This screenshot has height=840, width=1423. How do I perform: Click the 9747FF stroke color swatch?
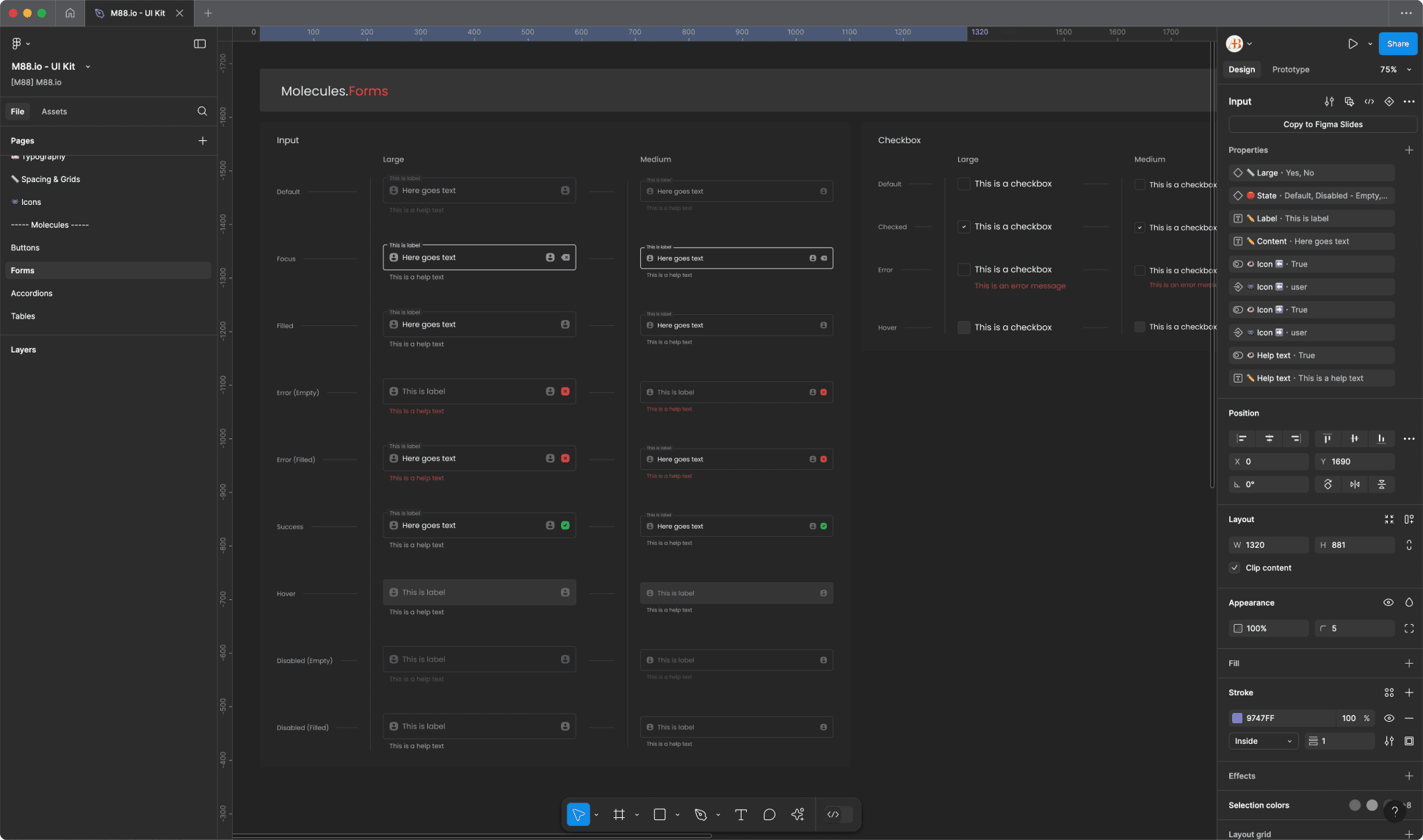pos(1236,718)
